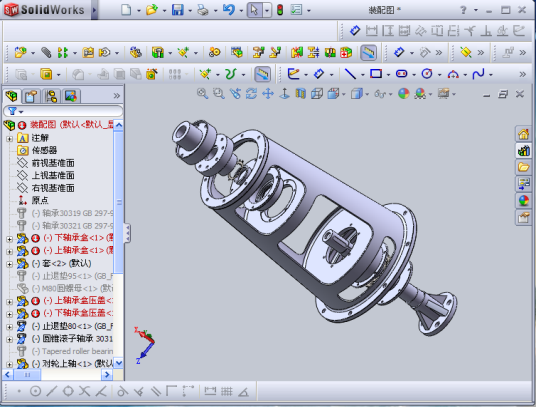Open the Design Library icon in task pane
Screen dimensions: 536x408
point(523,150)
